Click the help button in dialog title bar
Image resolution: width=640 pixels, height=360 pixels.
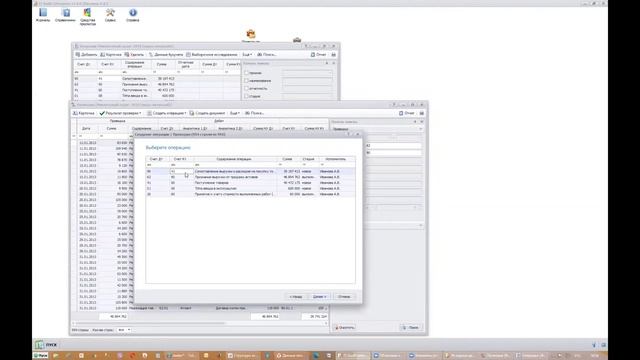coord(348,134)
